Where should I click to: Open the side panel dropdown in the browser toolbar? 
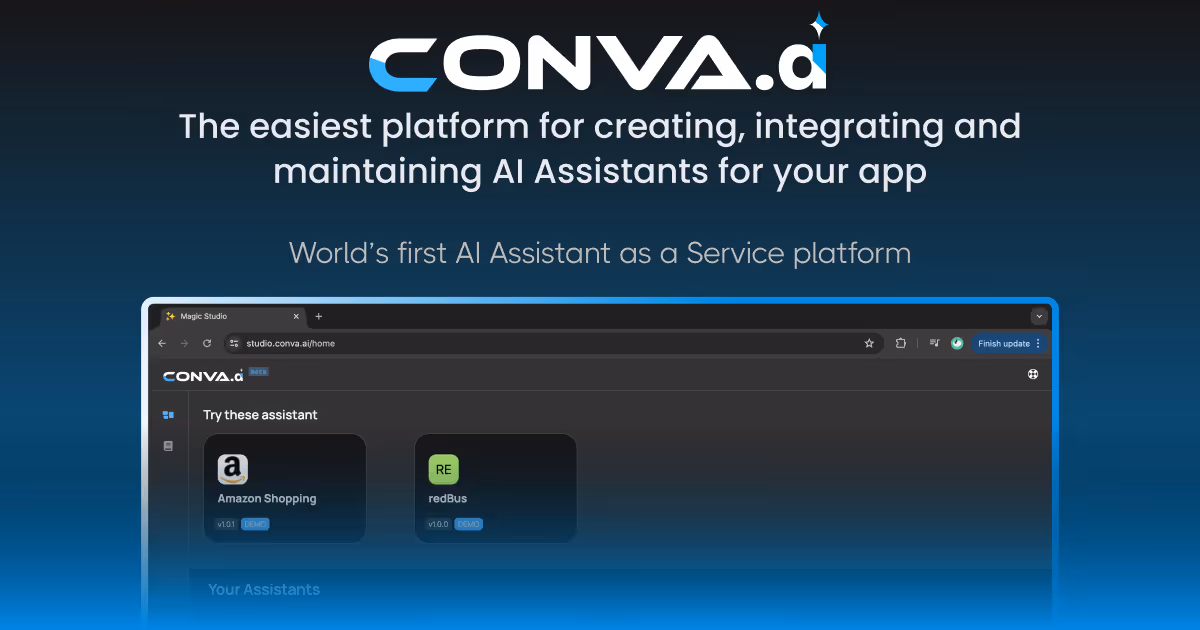(x=934, y=343)
